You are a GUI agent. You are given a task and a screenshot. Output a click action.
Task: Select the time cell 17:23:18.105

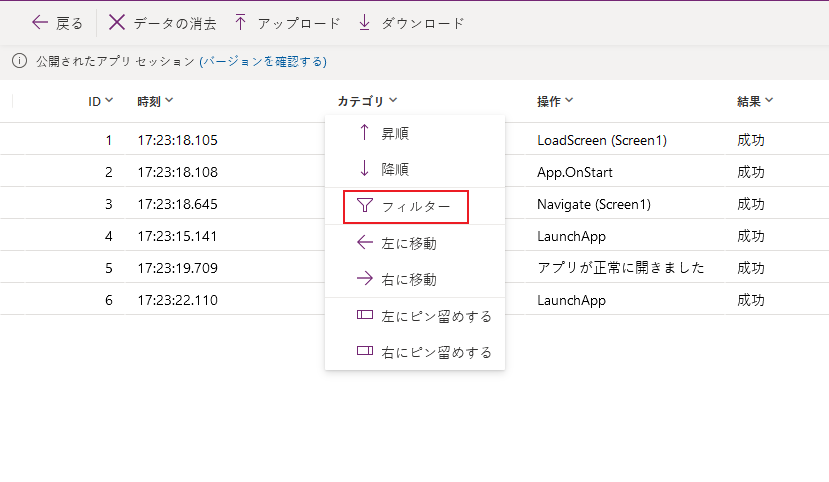(x=178, y=140)
